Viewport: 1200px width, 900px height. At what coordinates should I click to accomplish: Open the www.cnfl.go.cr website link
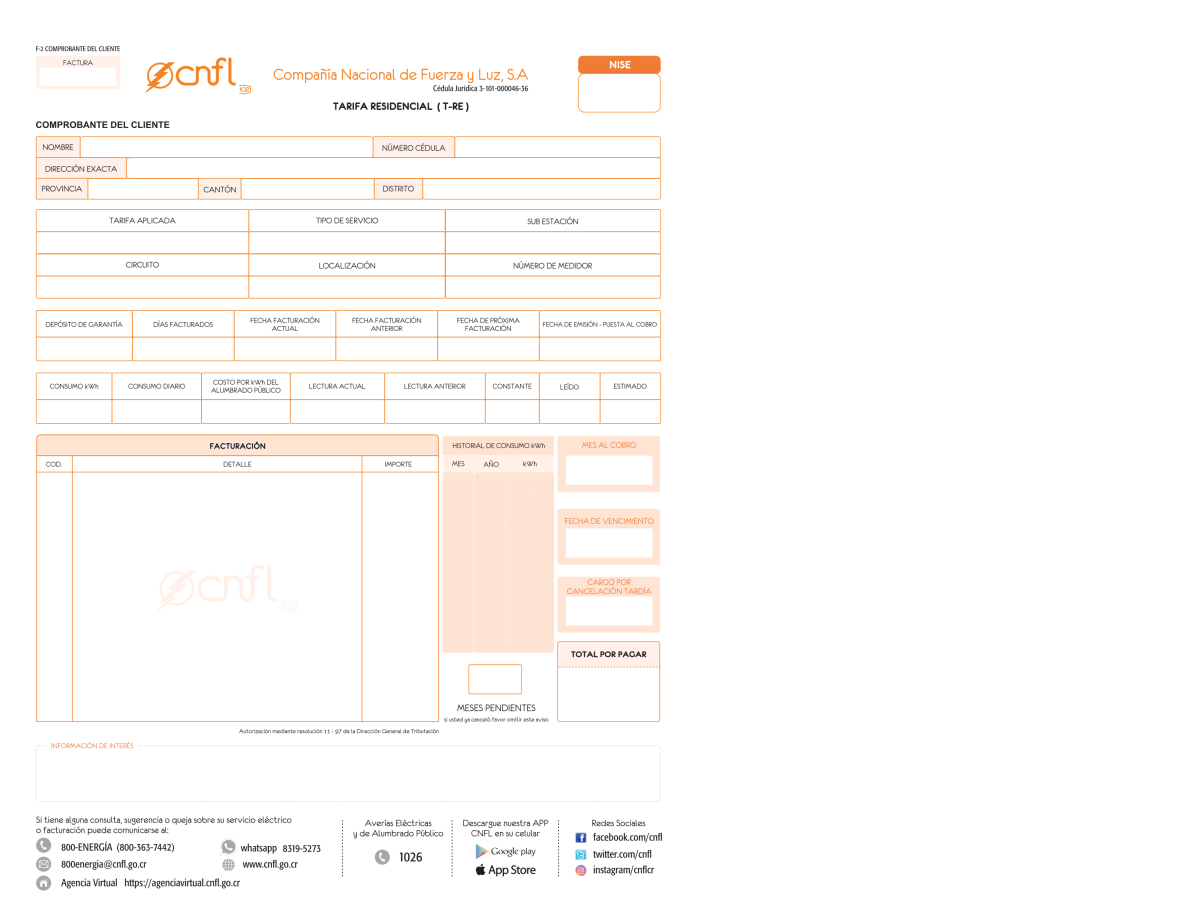(x=269, y=865)
